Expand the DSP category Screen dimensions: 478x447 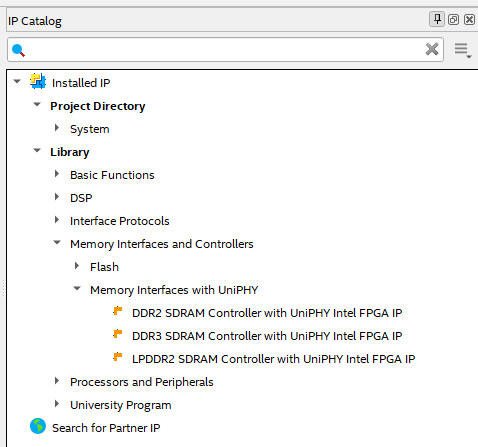[x=57, y=197]
